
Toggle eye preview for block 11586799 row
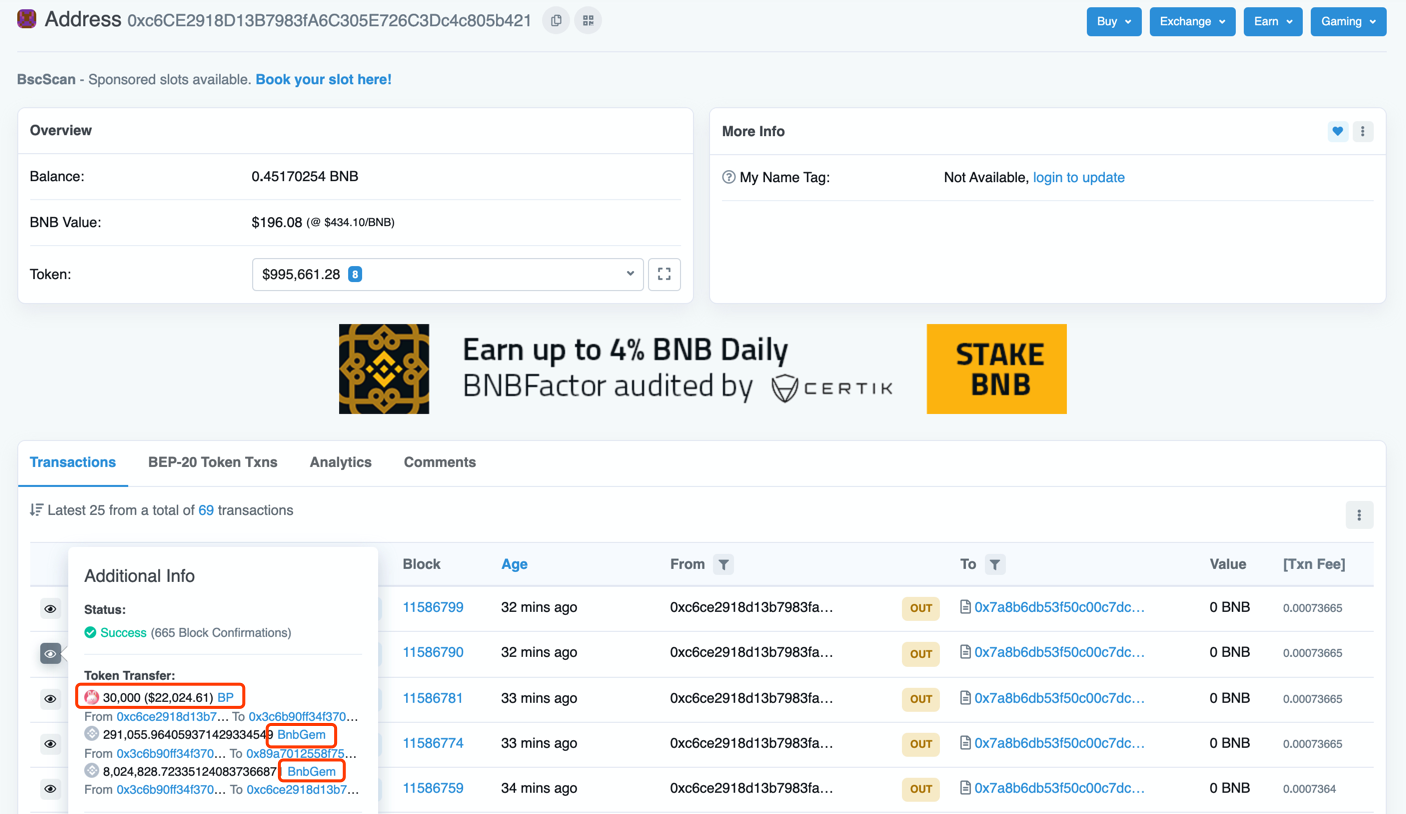(x=50, y=609)
